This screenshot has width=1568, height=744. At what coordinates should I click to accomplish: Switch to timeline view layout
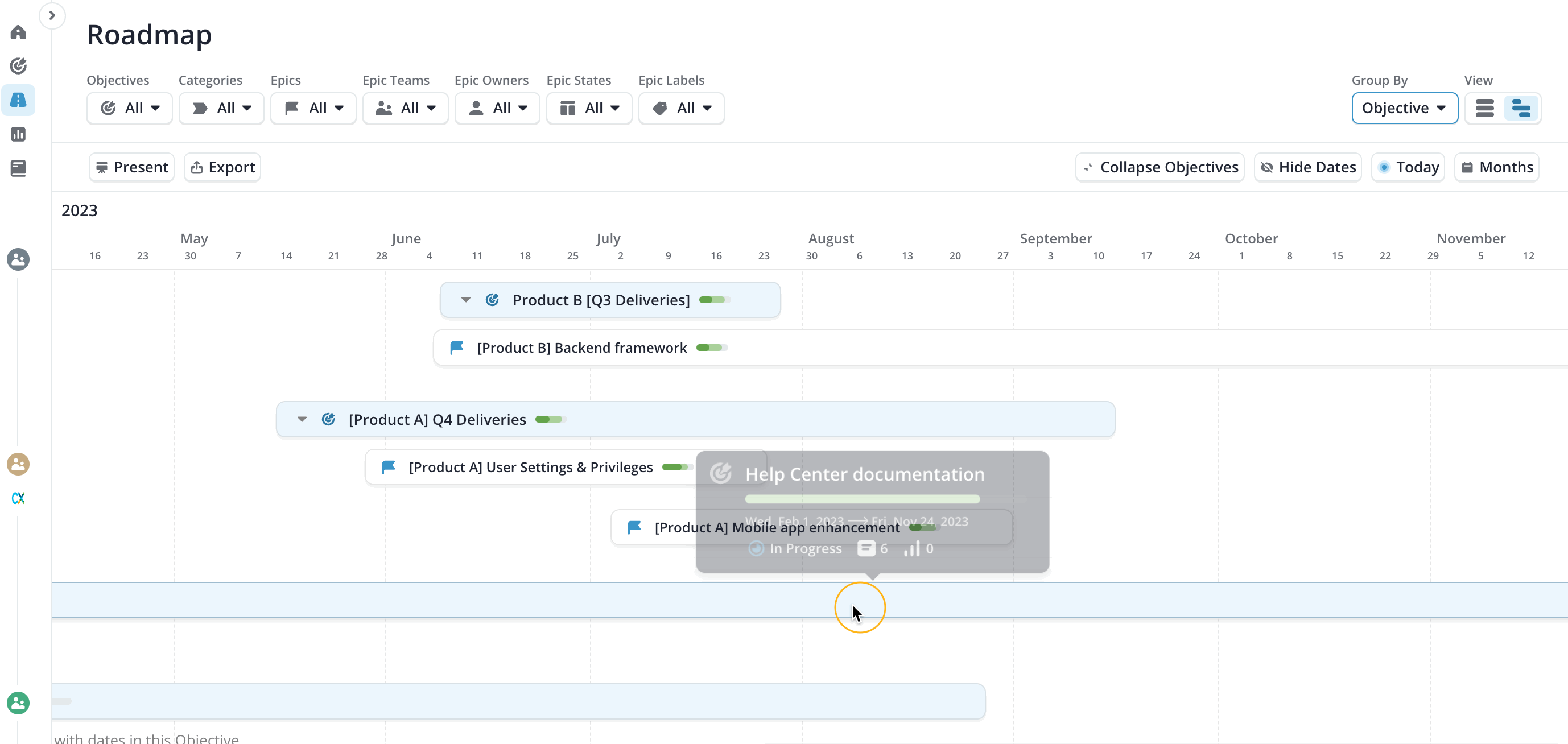[1521, 108]
